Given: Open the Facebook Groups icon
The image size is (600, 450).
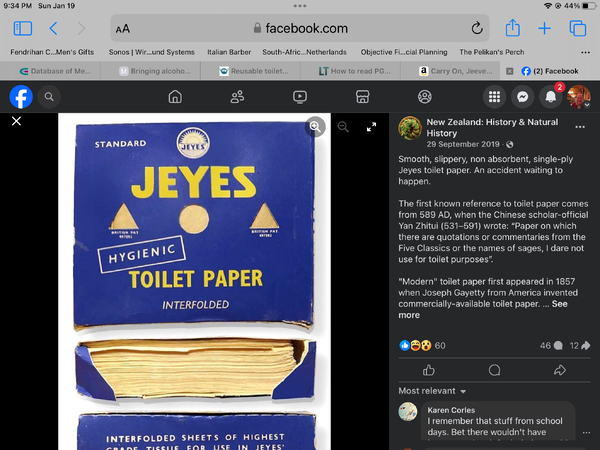Looking at the screenshot, I should pyautogui.click(x=424, y=96).
